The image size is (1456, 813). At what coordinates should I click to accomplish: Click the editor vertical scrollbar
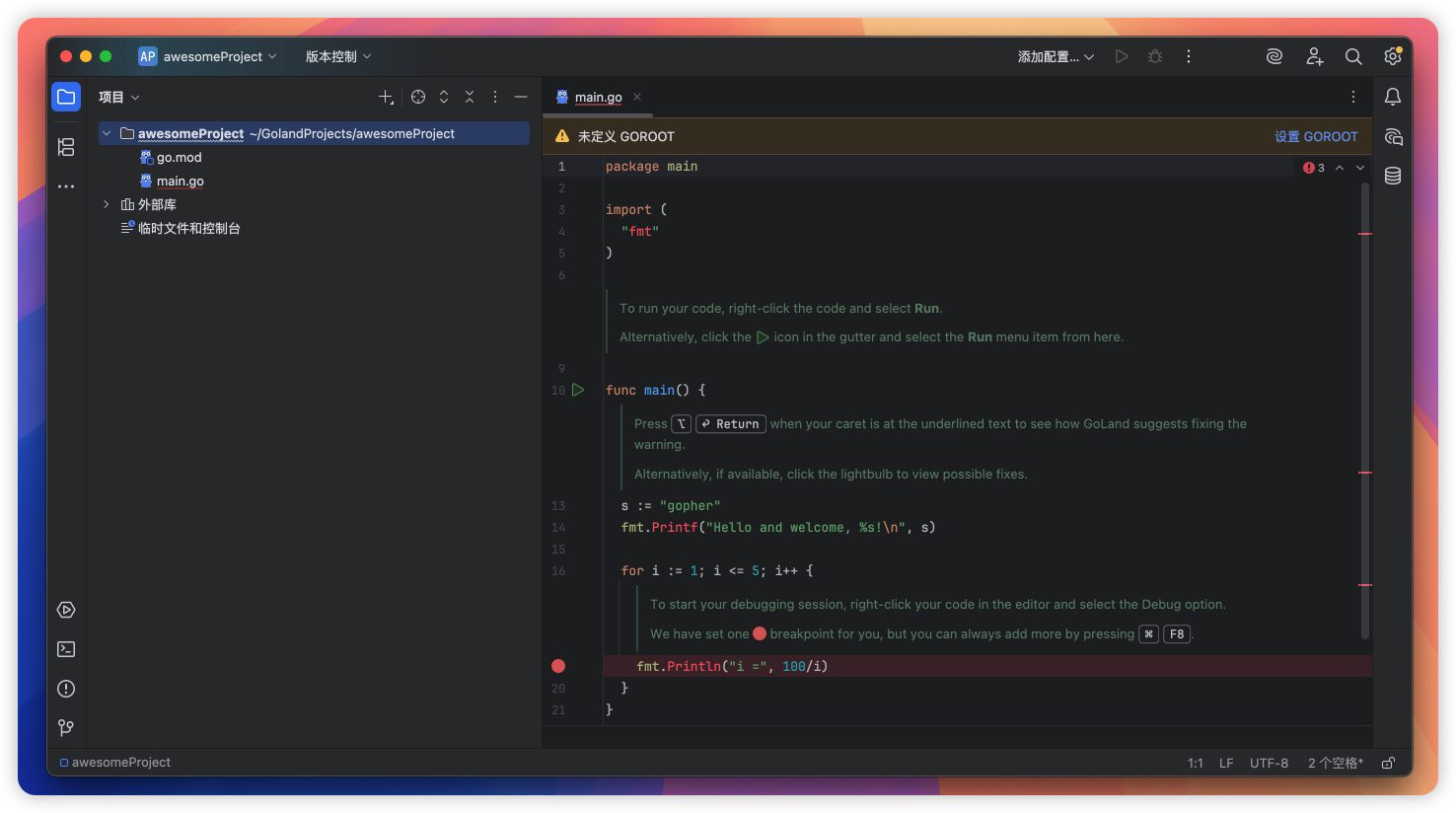pyautogui.click(x=1365, y=395)
